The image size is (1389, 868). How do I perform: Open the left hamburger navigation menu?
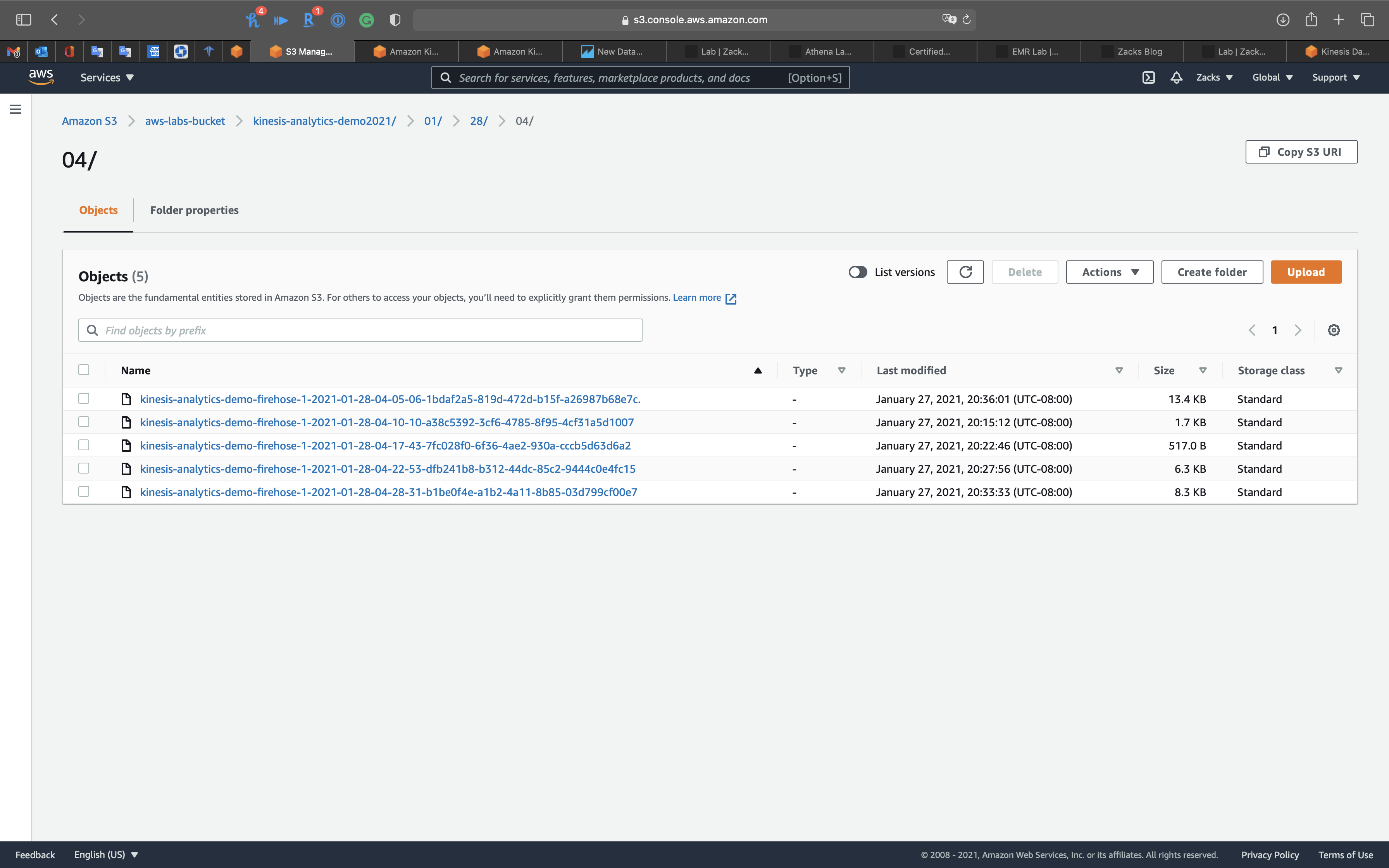(16, 109)
